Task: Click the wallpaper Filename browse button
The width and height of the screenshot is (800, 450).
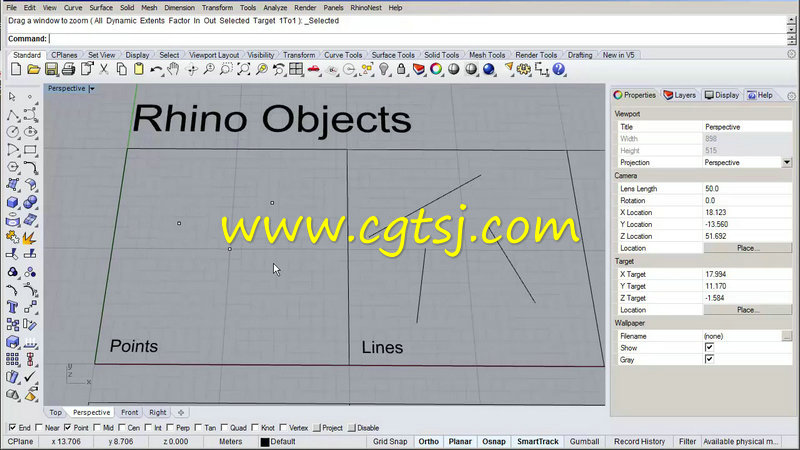Action: click(x=786, y=336)
